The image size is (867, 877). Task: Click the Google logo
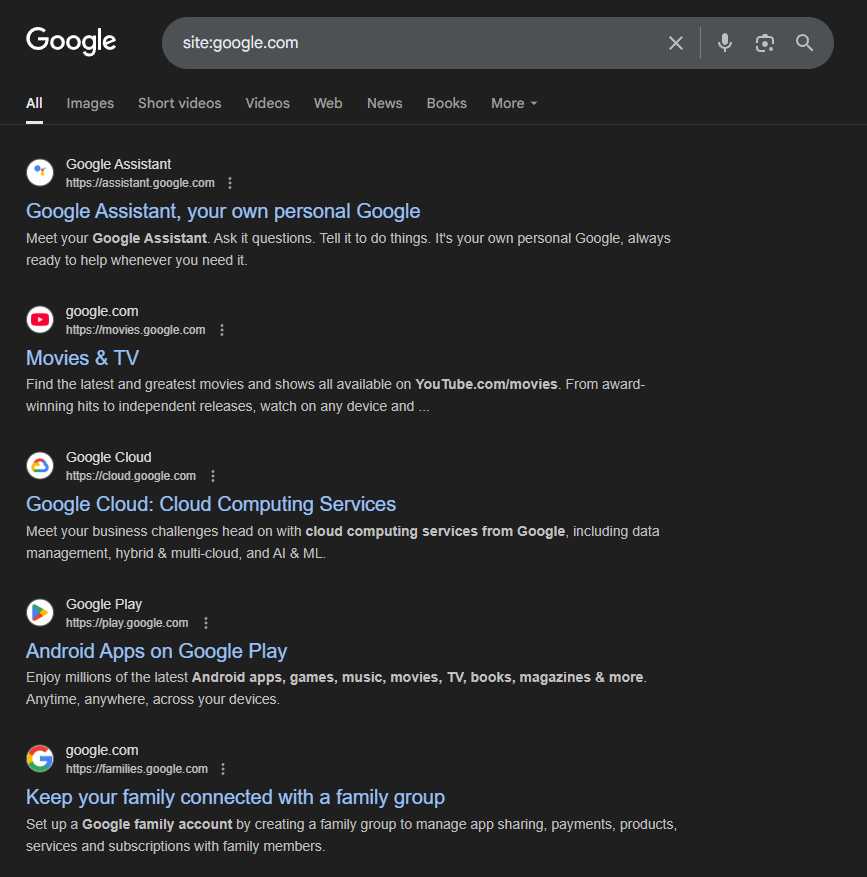click(71, 41)
